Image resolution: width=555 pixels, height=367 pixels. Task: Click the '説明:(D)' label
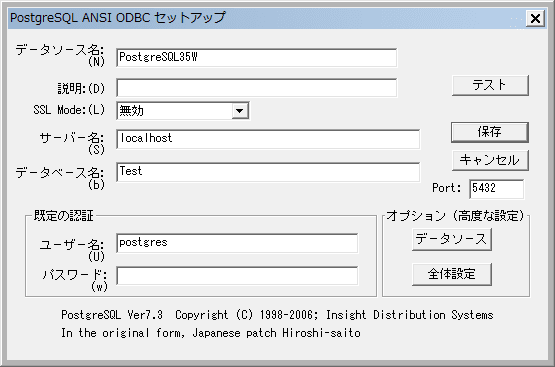(81, 88)
